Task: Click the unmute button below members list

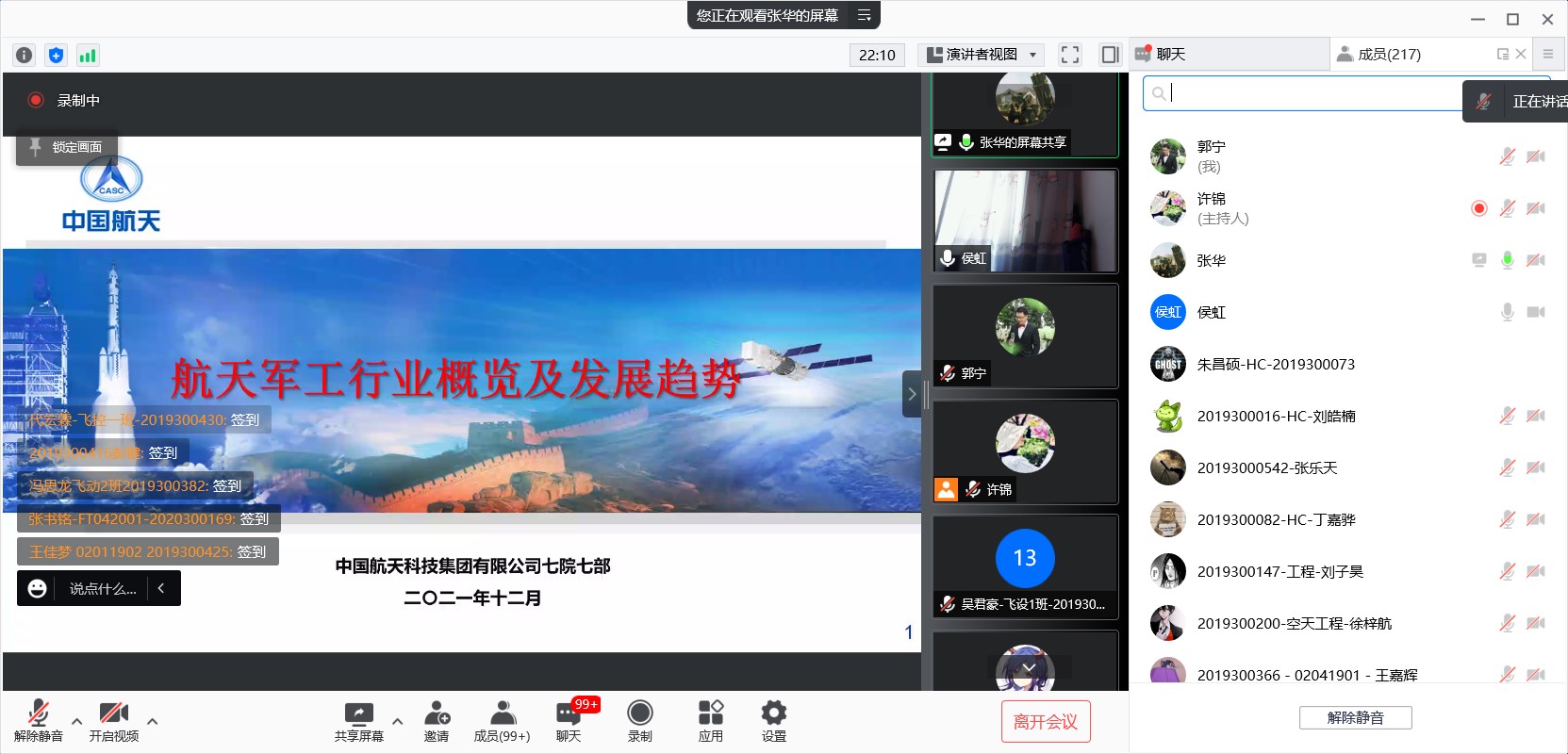Action: 1355,718
